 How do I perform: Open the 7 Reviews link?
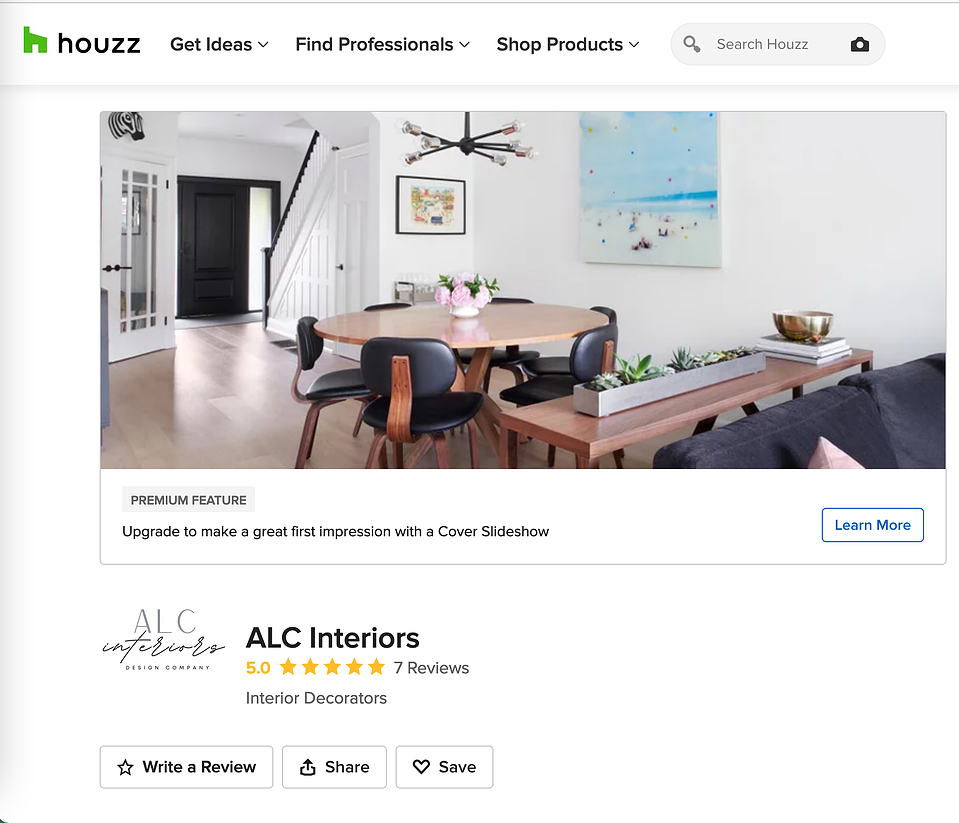pos(431,668)
